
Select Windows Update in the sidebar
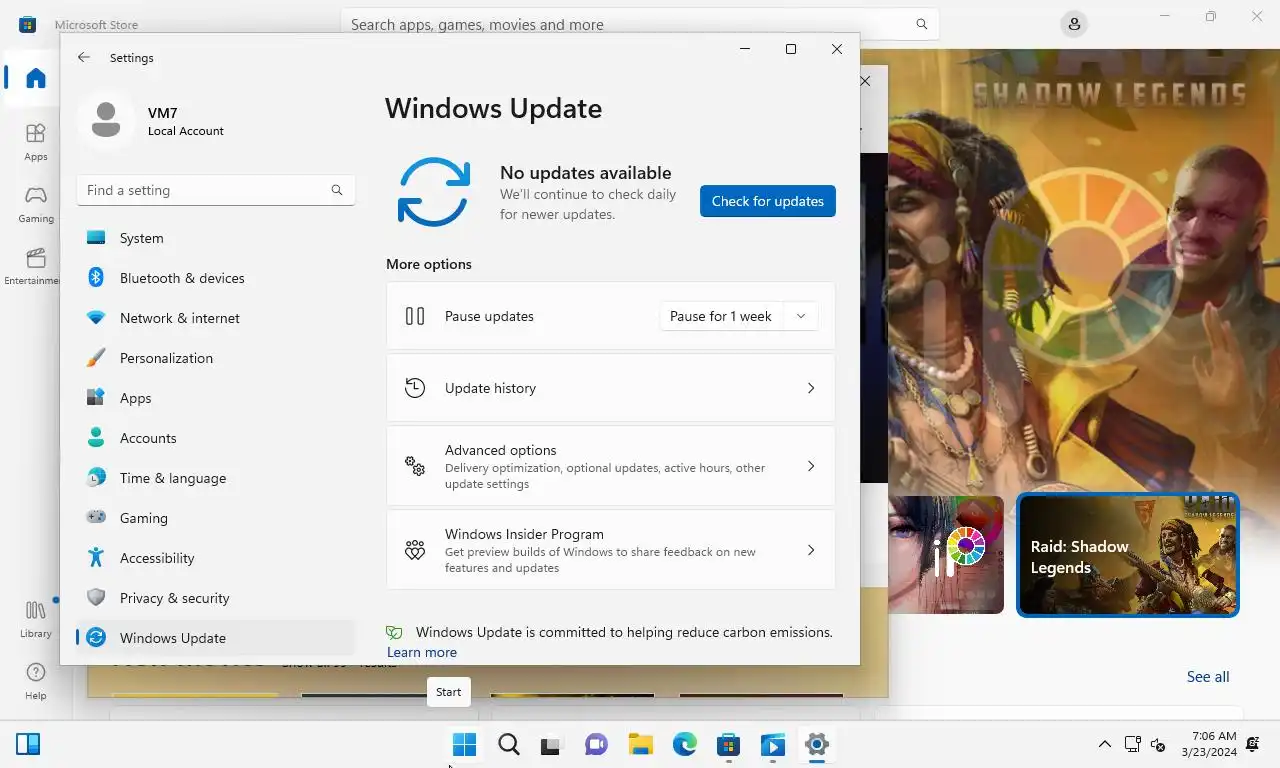(x=215, y=638)
